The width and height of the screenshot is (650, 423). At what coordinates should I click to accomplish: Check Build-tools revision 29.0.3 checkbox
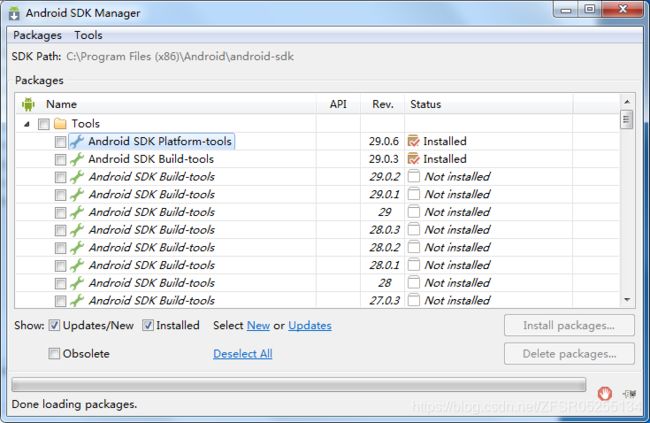click(x=60, y=160)
